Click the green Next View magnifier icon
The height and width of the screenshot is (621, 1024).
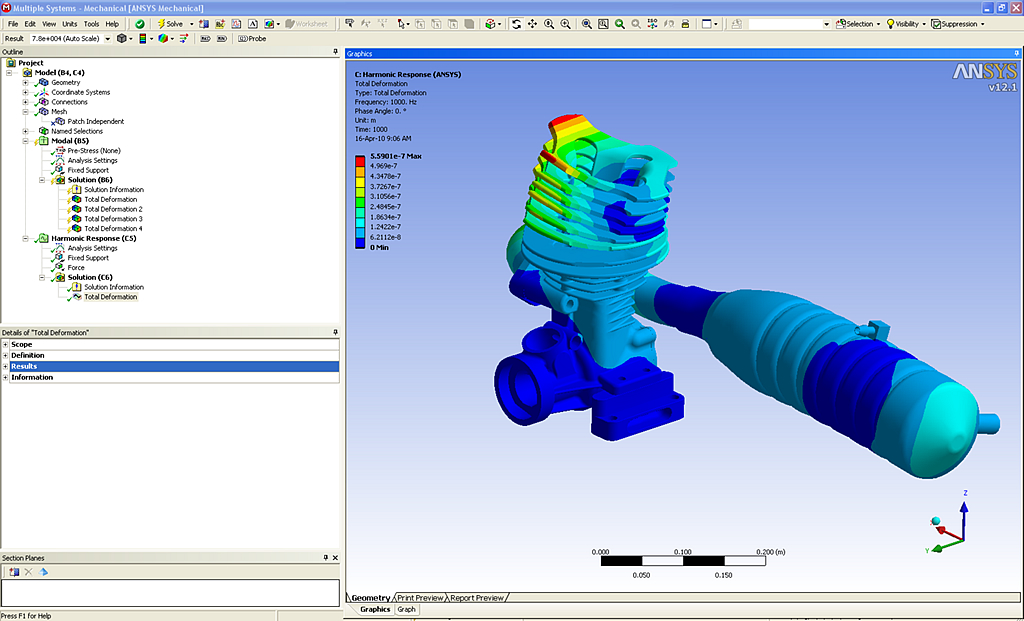click(619, 24)
